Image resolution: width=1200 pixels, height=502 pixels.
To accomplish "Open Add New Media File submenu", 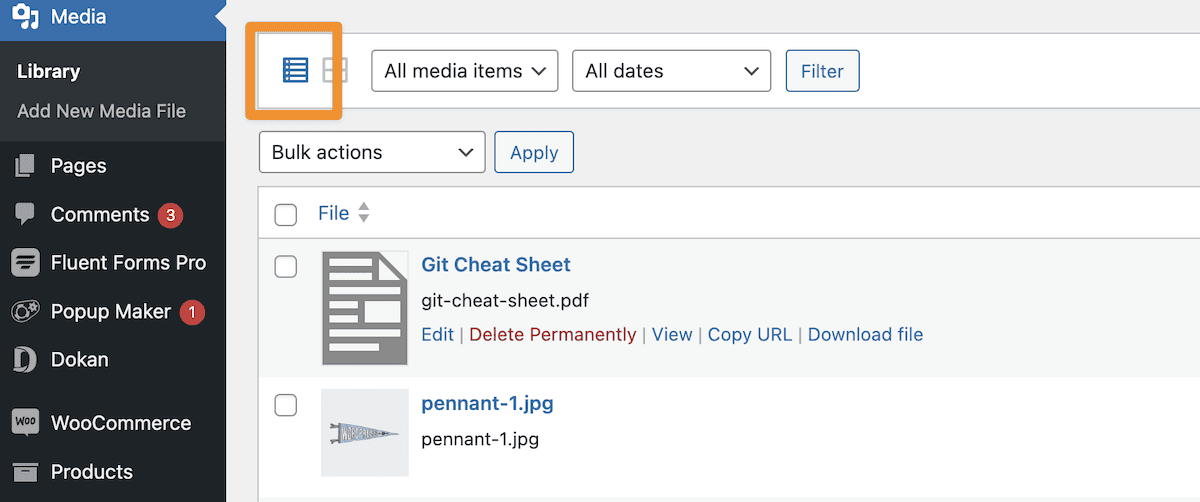I will point(101,111).
